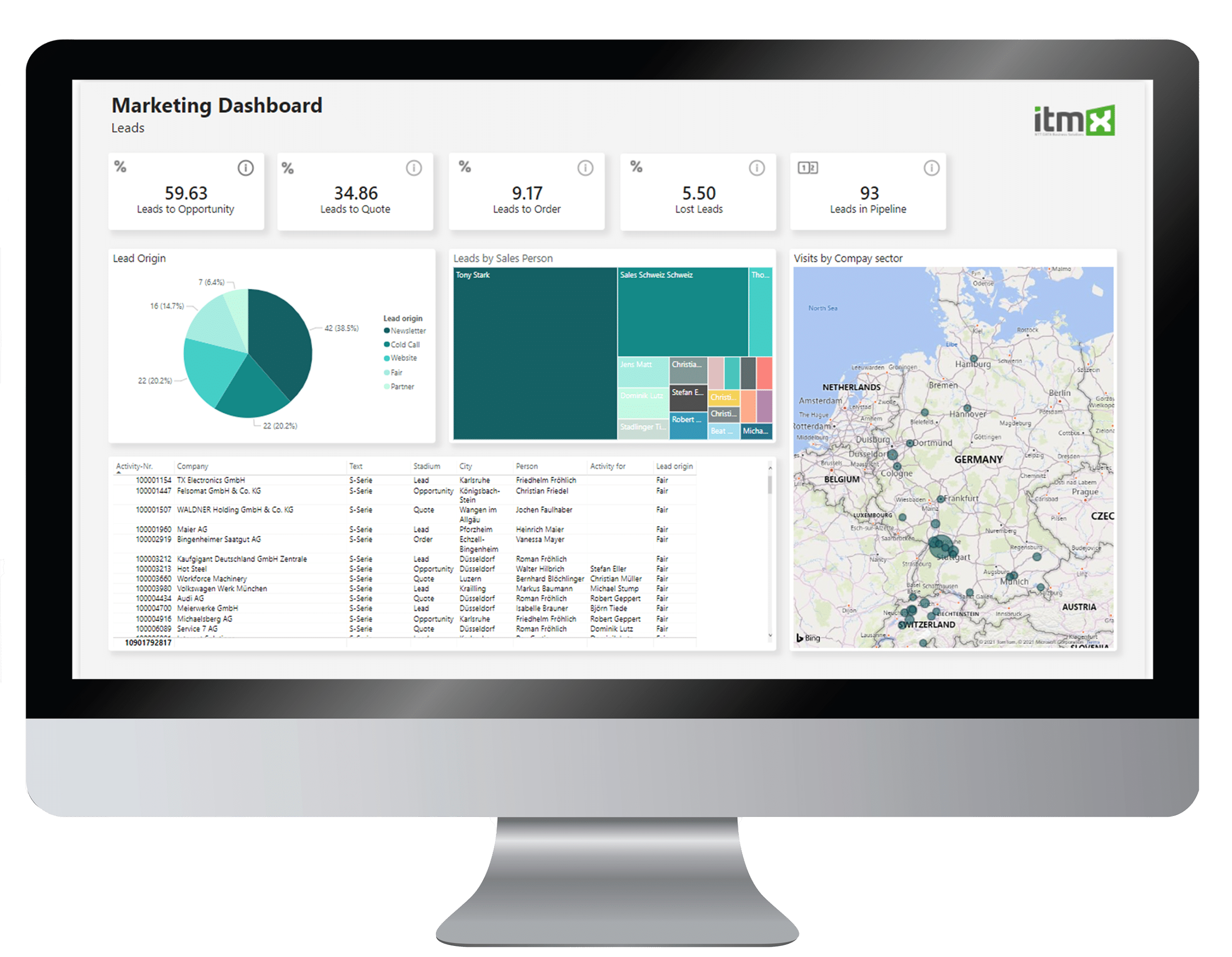Click the info icon on Leads in Pipeline card

931,168
